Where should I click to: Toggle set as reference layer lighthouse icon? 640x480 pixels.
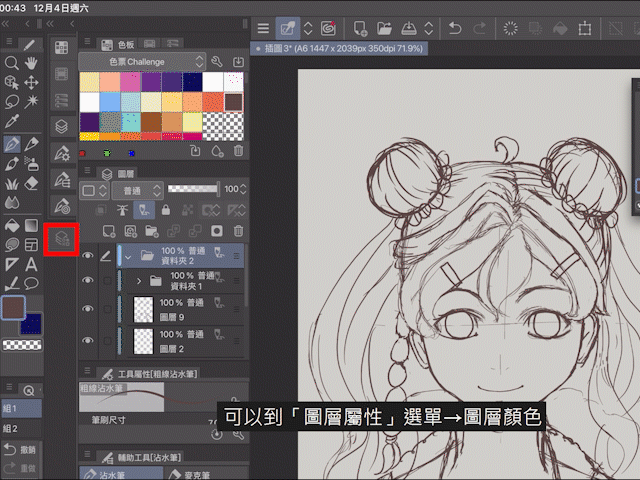tap(122, 210)
